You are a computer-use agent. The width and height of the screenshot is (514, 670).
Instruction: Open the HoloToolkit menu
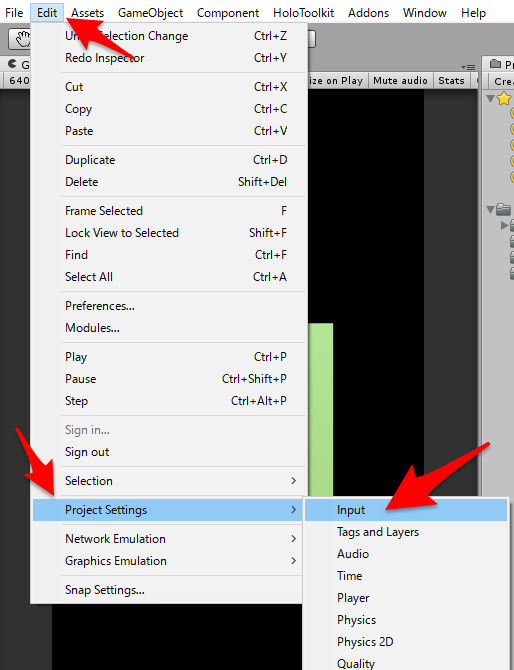click(x=303, y=13)
